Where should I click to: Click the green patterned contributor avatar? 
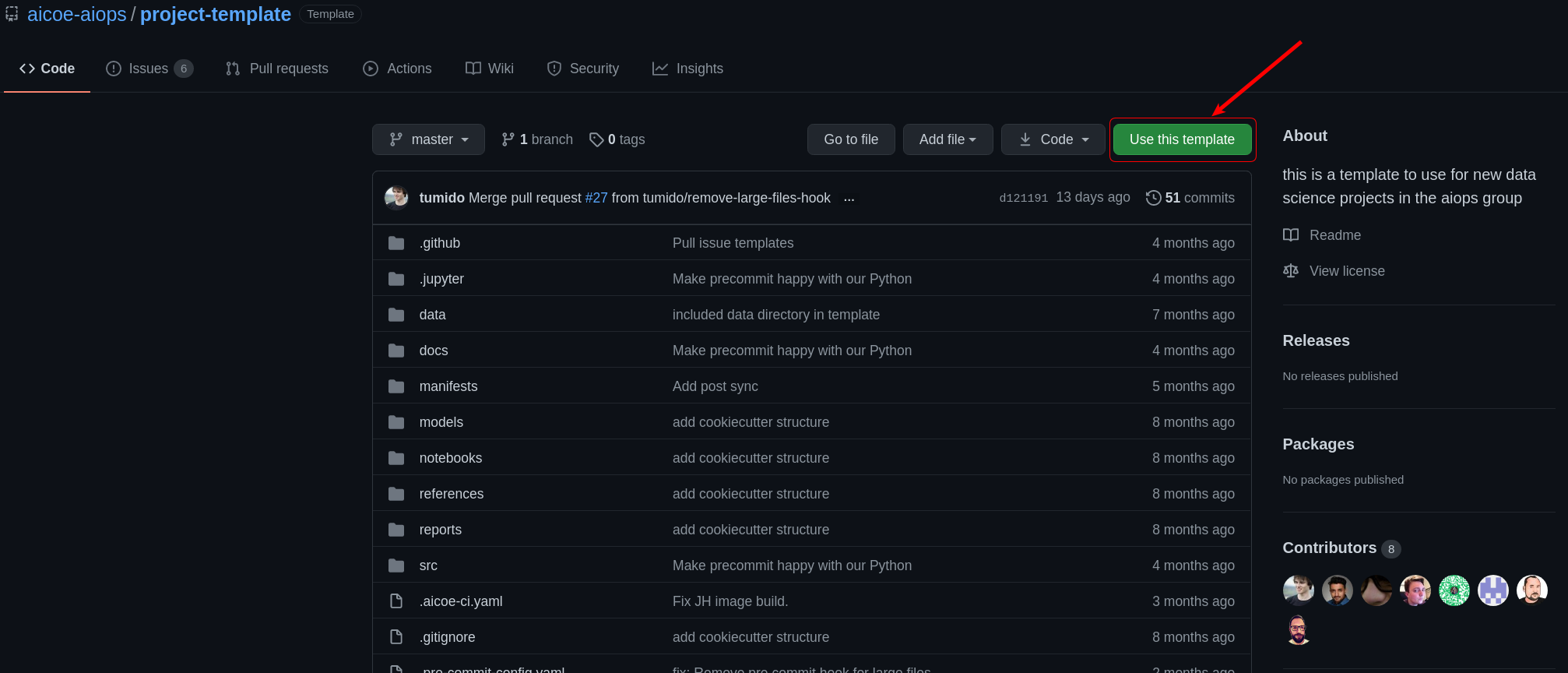pyautogui.click(x=1454, y=590)
